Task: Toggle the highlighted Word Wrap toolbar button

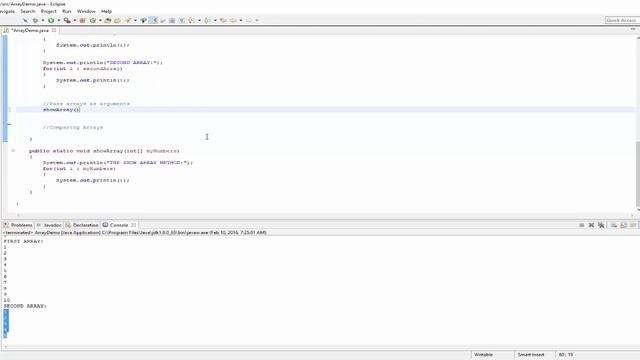Action: click(153, 20)
